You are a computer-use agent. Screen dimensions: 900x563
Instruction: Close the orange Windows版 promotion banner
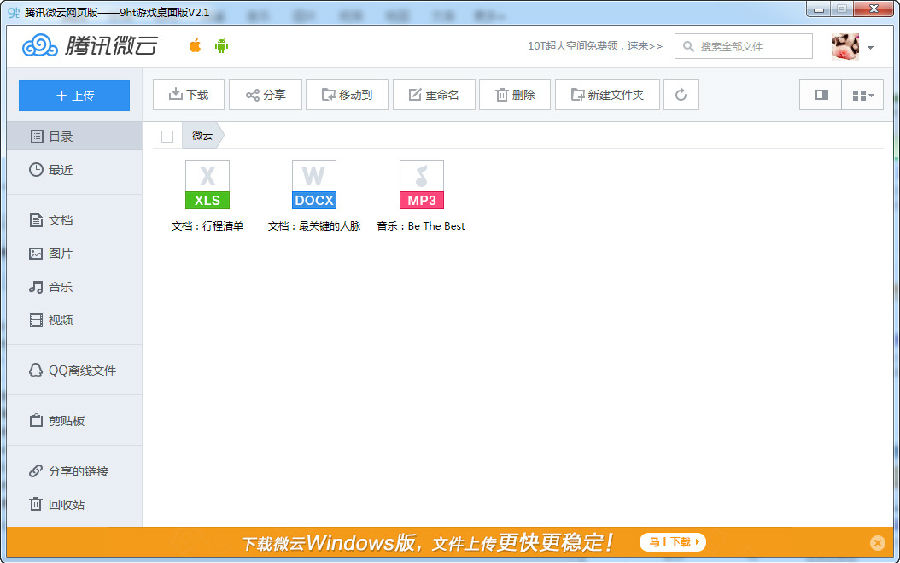877,542
